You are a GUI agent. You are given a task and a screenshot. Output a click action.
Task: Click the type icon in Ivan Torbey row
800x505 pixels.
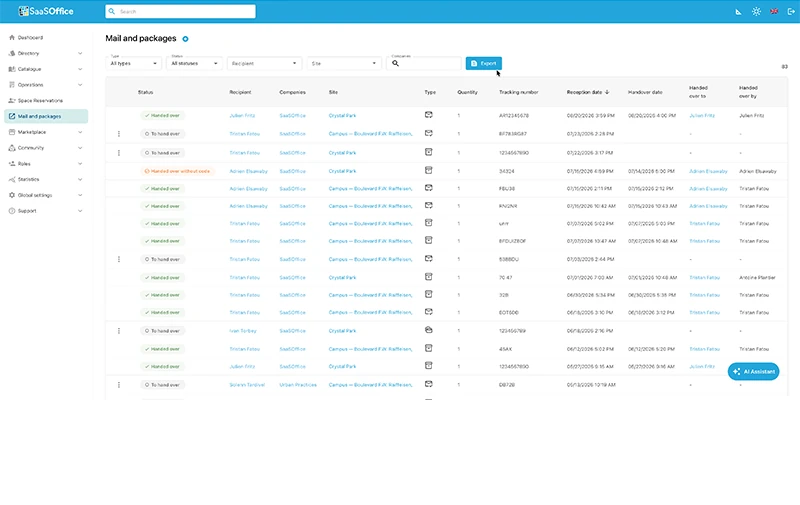[x=429, y=330]
